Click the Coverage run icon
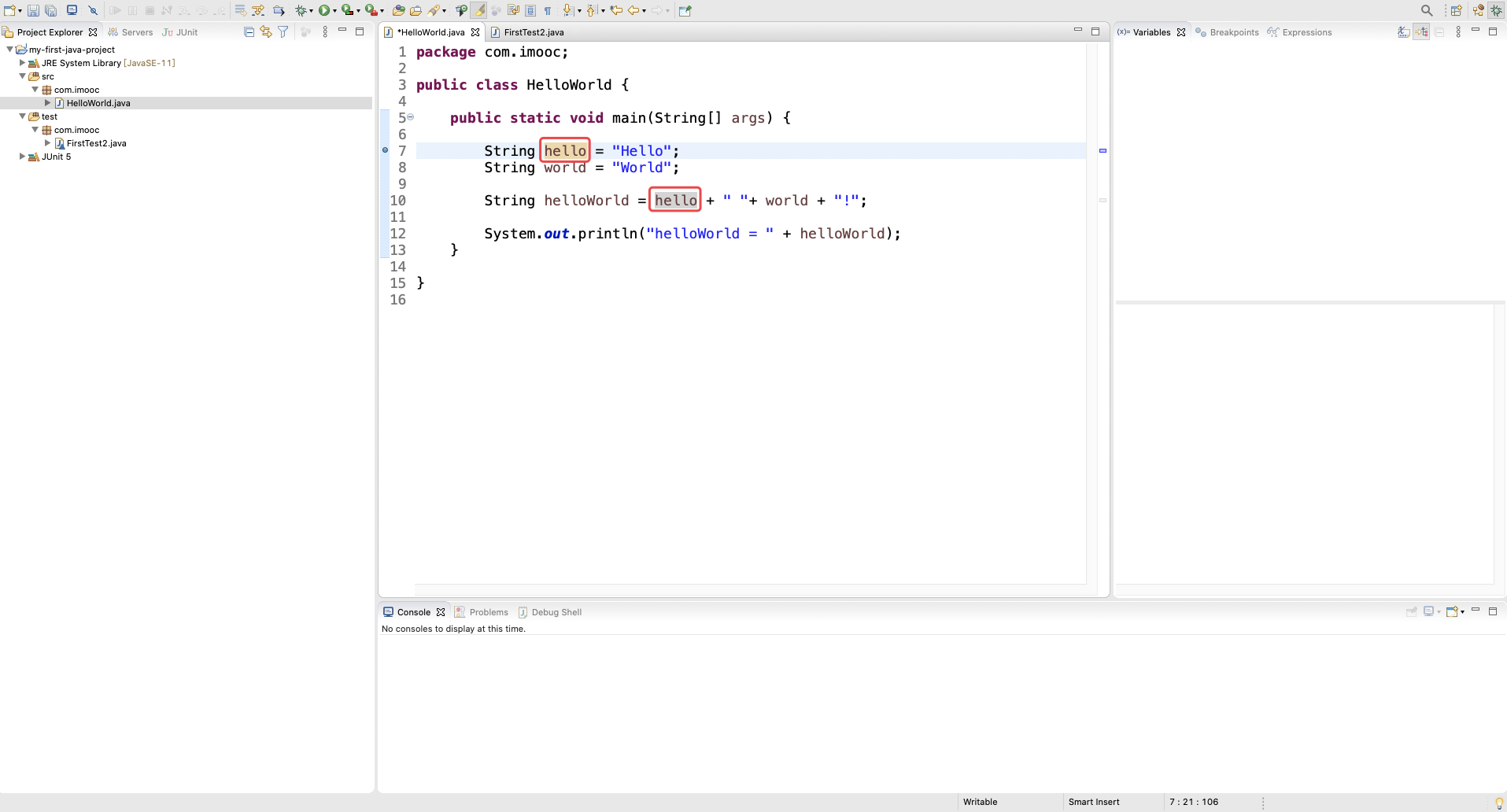This screenshot has width=1507, height=812. tap(346, 10)
